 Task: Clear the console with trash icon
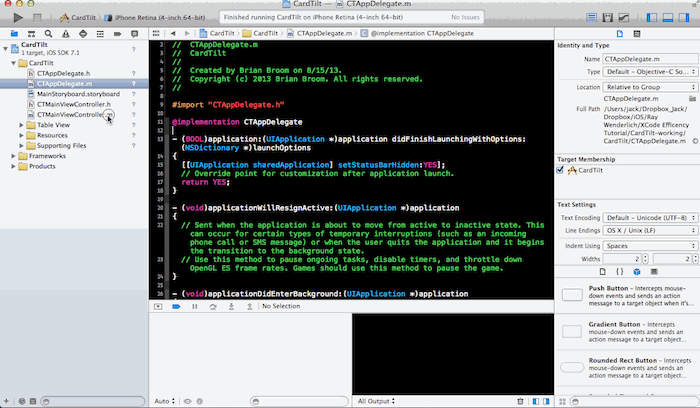coord(520,401)
